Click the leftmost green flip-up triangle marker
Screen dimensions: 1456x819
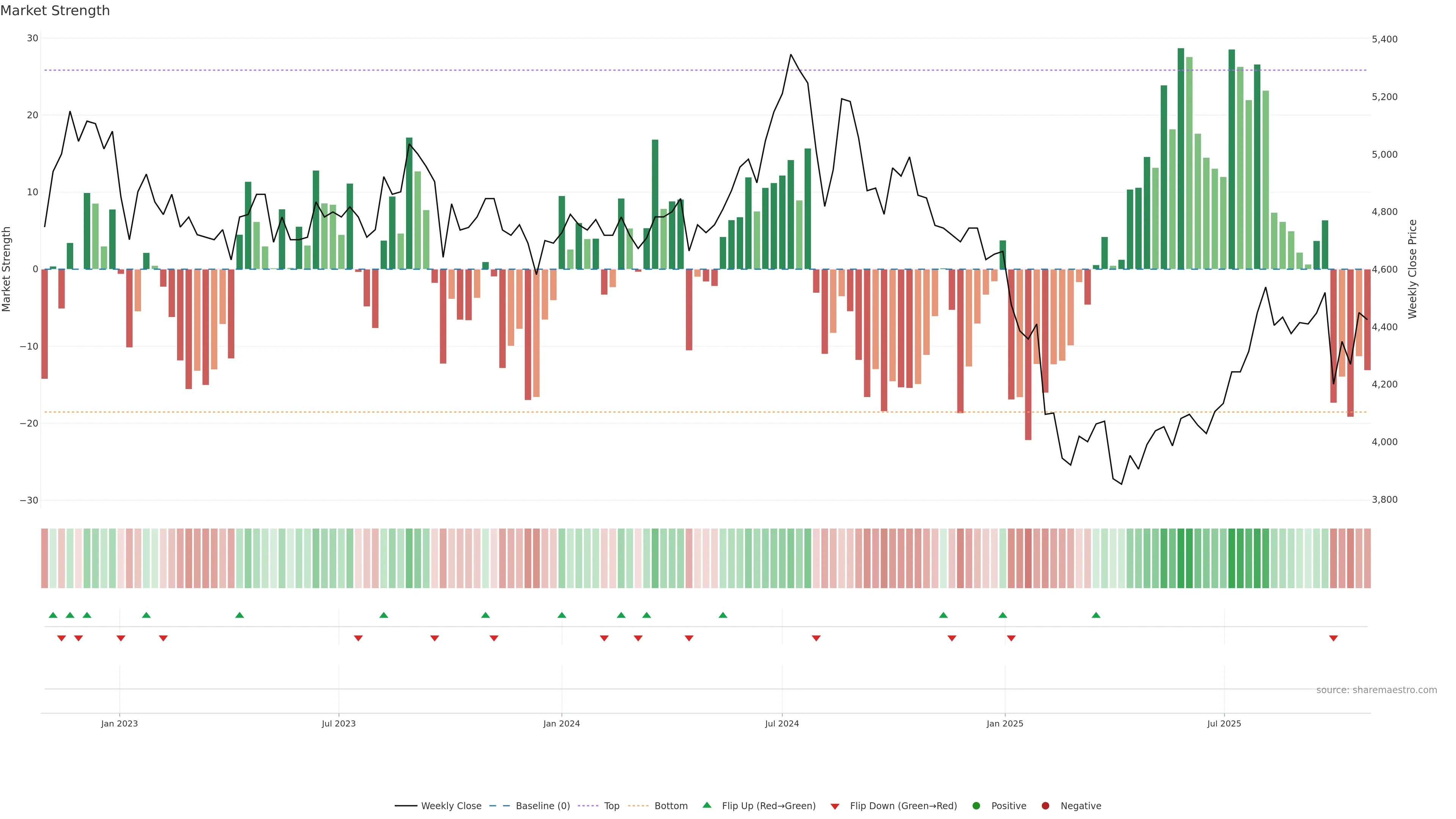click(x=53, y=615)
